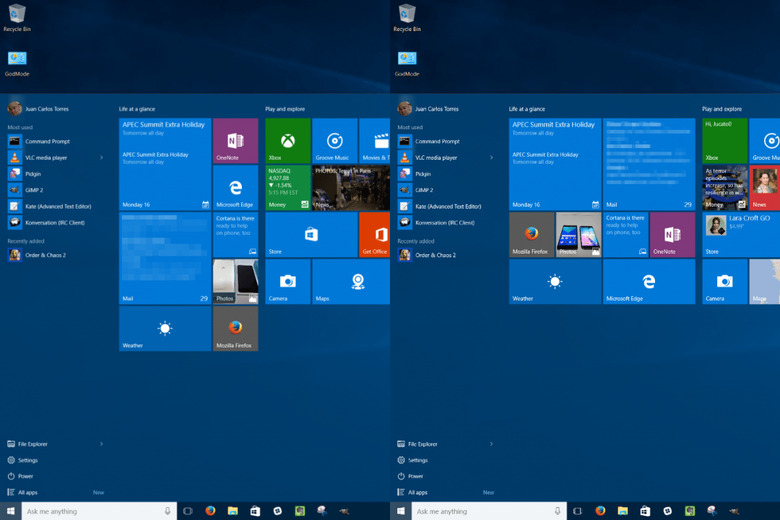The height and width of the screenshot is (520, 780).
Task: Open Photos tile in left Start menu
Action: tap(235, 282)
